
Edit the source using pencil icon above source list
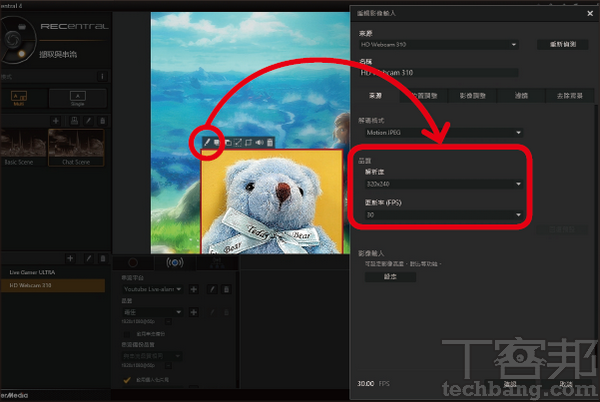pos(88,259)
